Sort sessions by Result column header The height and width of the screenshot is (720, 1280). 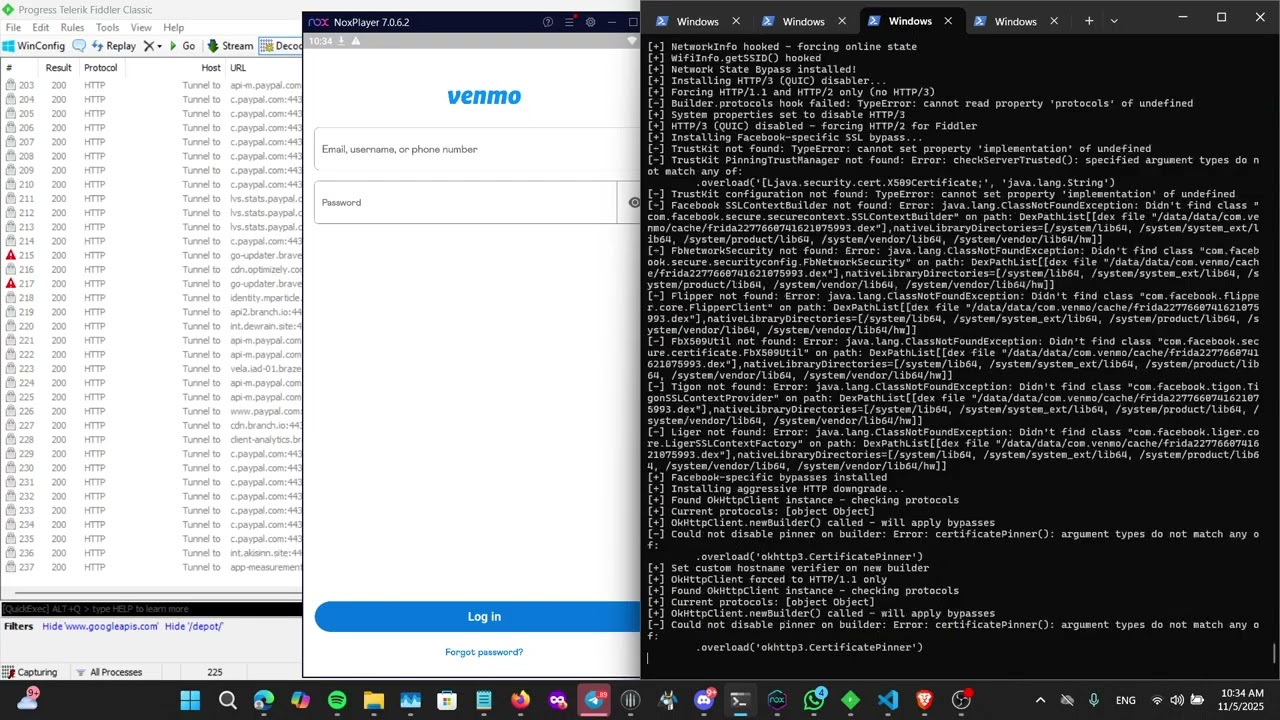coord(58,68)
